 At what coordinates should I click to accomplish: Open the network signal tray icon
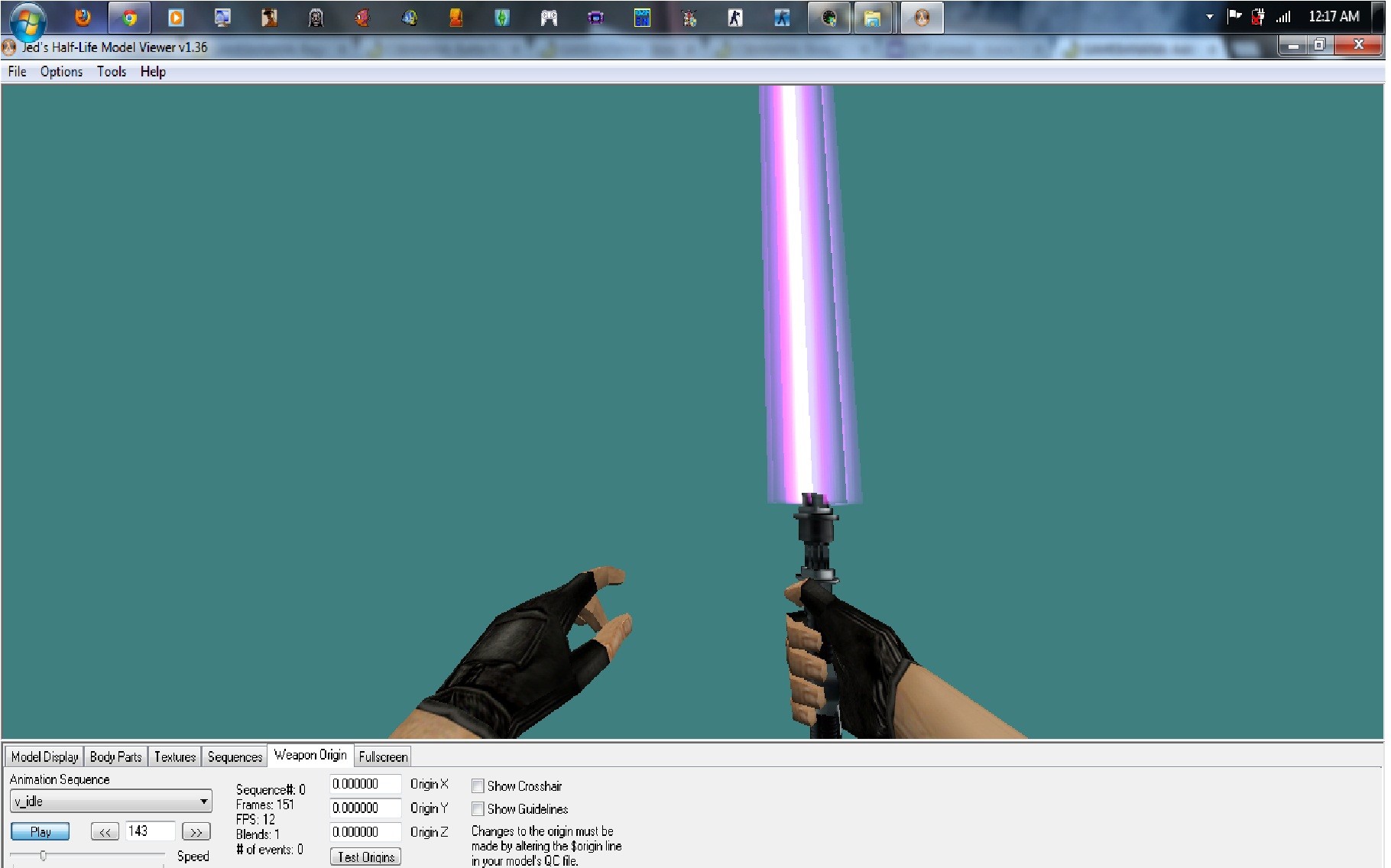[1282, 16]
